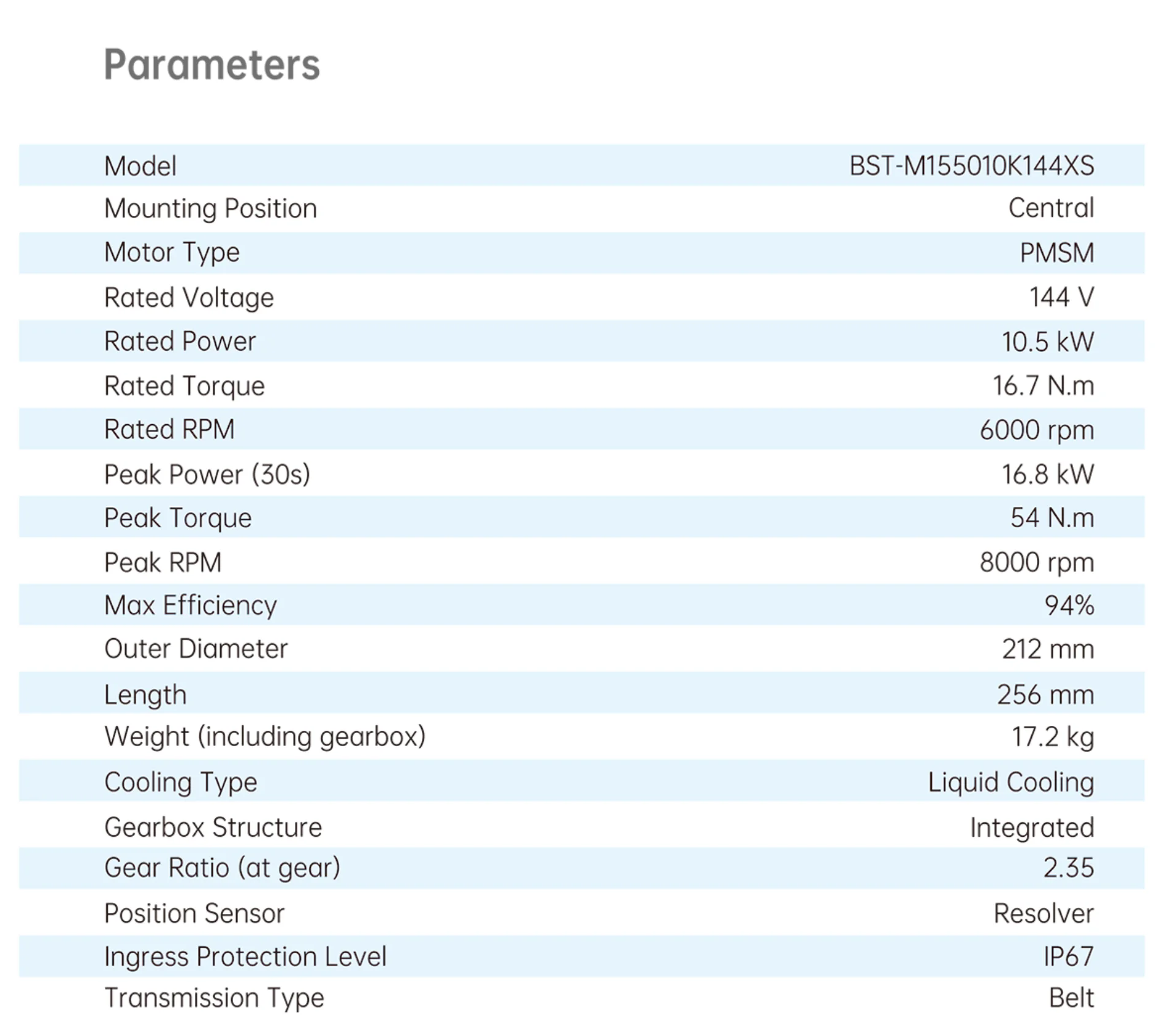1168x1036 pixels.
Task: Click the Parameters heading
Action: click(212, 65)
